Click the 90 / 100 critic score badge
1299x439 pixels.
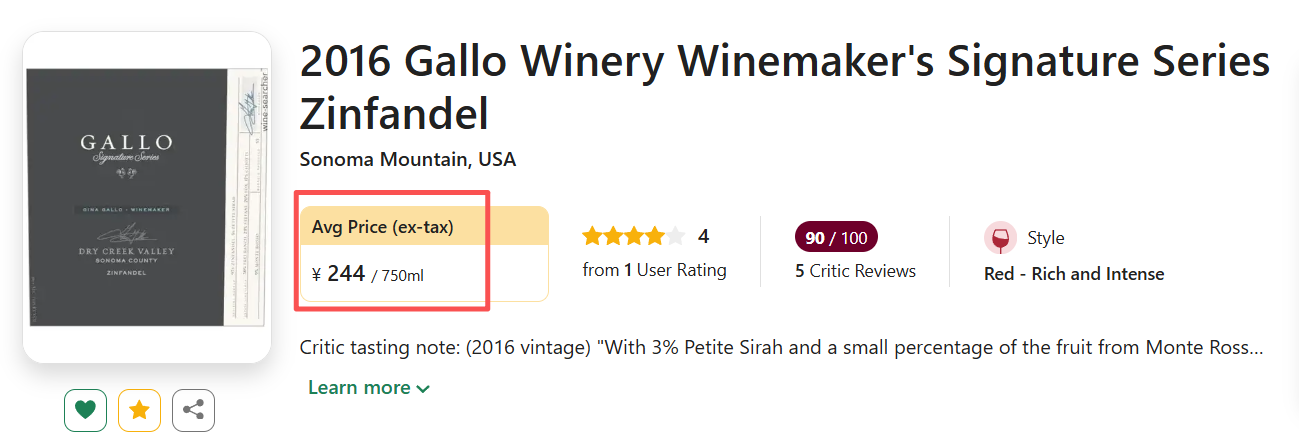point(836,238)
